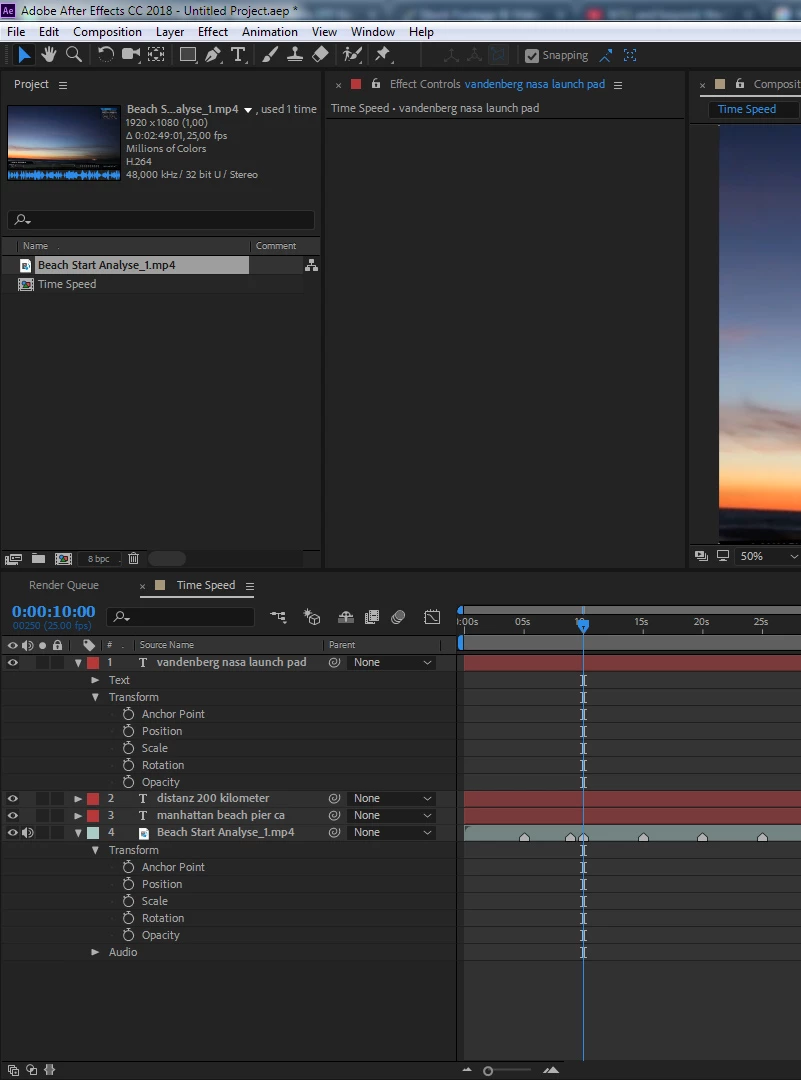Expand the Audio property group
Viewport: 801px width, 1080px height.
(96, 952)
